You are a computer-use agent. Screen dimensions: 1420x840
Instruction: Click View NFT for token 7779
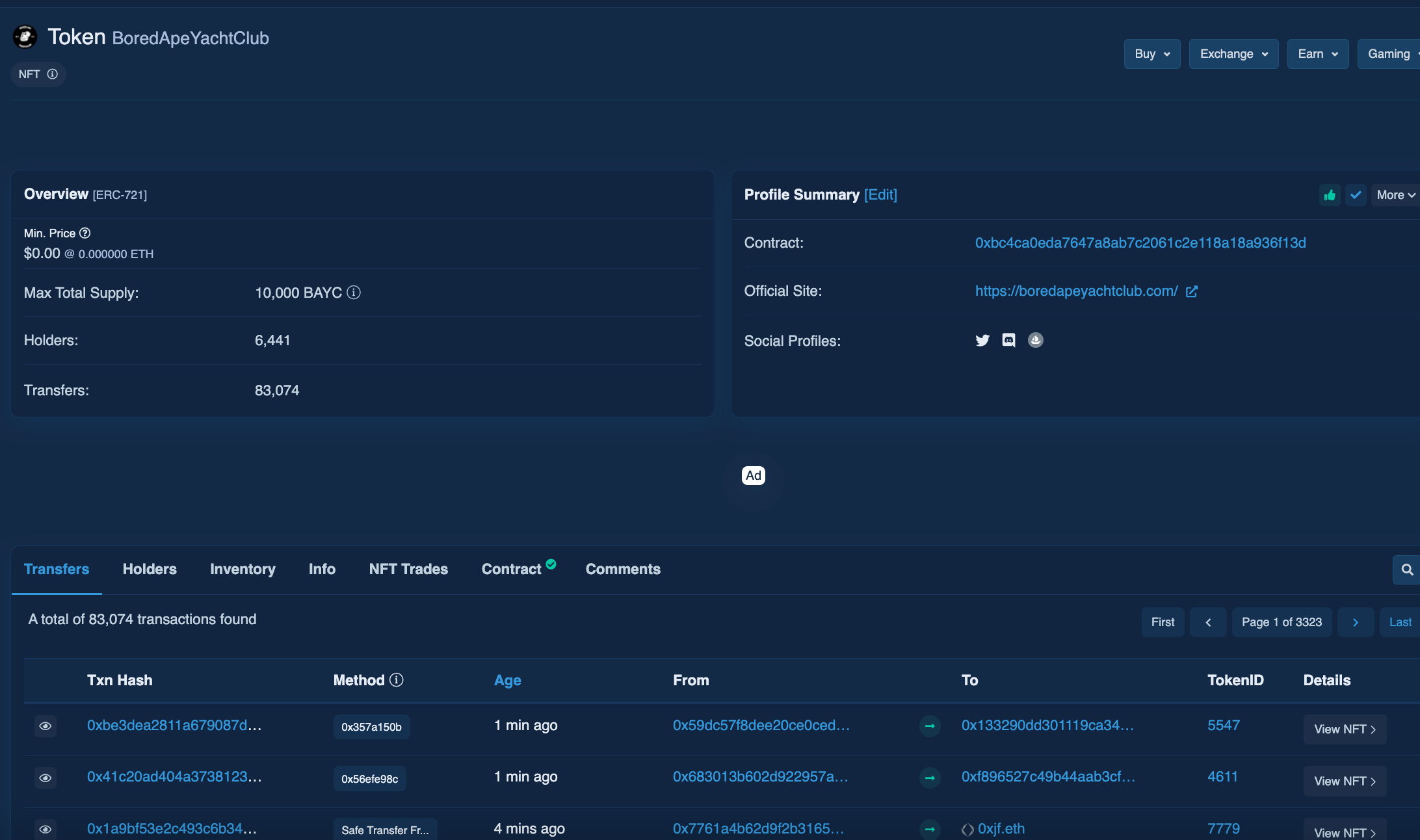(x=1345, y=830)
